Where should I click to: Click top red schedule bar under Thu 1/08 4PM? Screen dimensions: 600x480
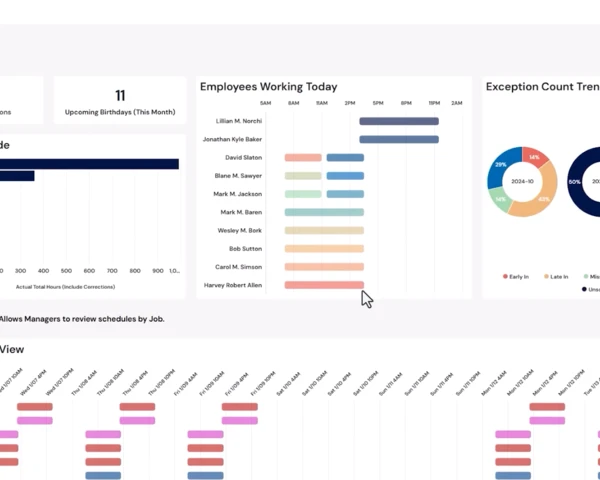[x=137, y=407]
